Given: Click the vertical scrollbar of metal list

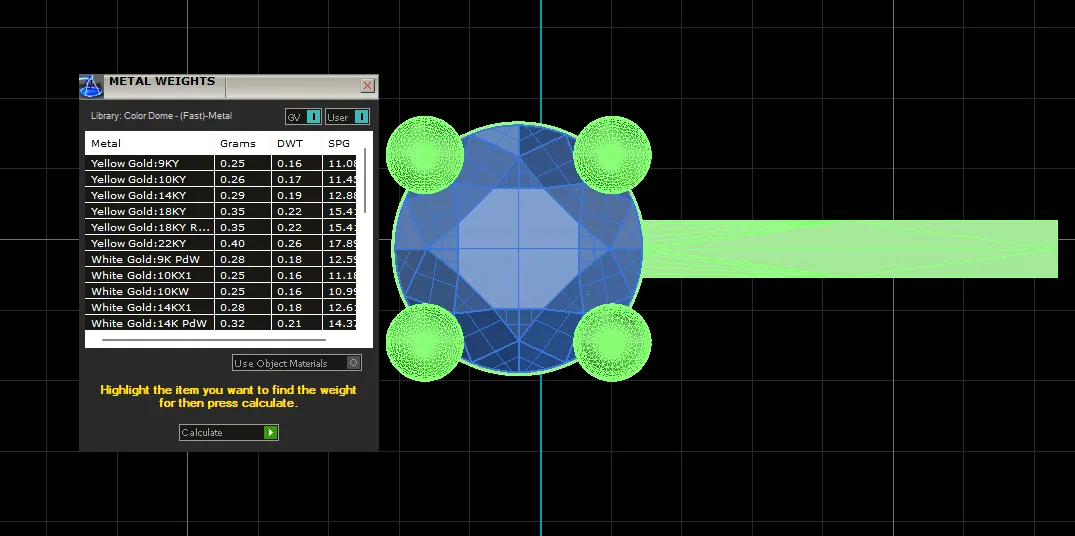Looking at the screenshot, I should click(365, 180).
